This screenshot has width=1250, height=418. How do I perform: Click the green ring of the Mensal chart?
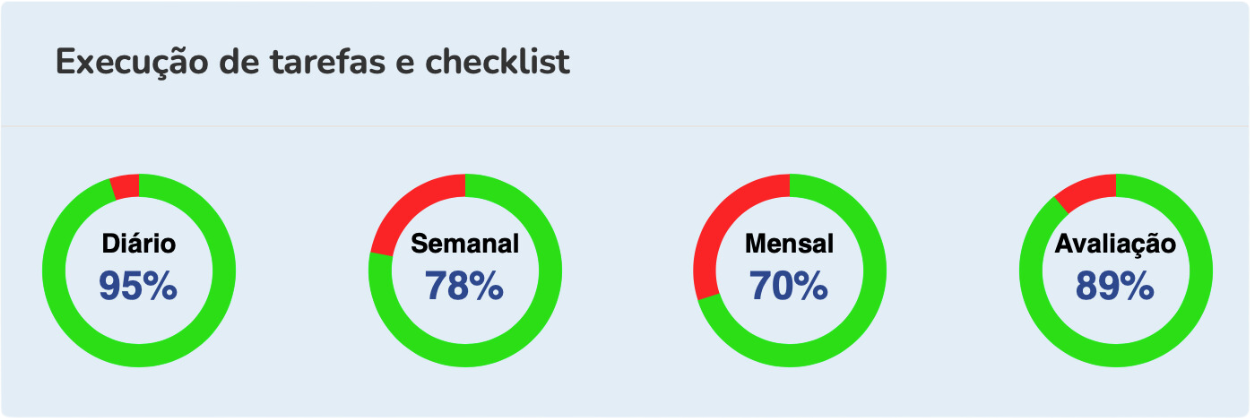point(790,354)
